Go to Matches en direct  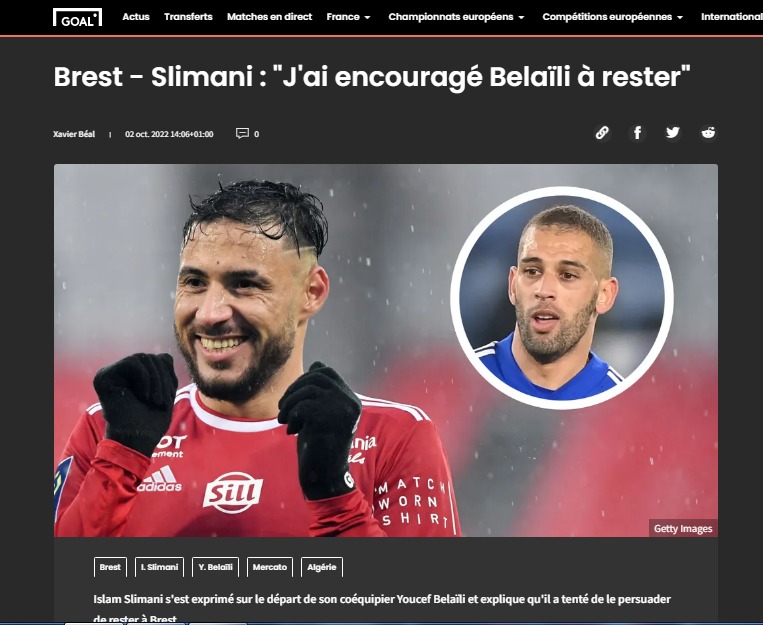[270, 17]
